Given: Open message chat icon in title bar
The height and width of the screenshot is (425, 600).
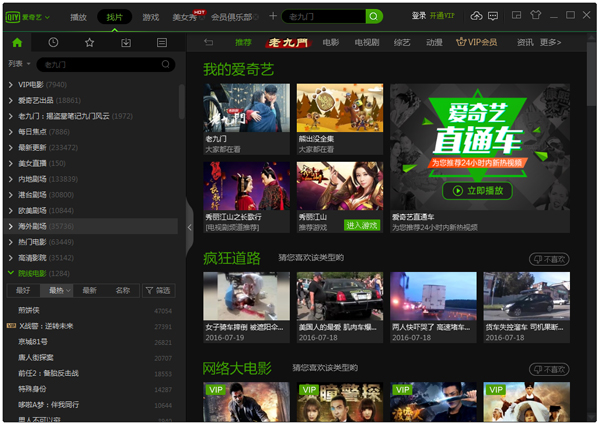Looking at the screenshot, I should 493,16.
